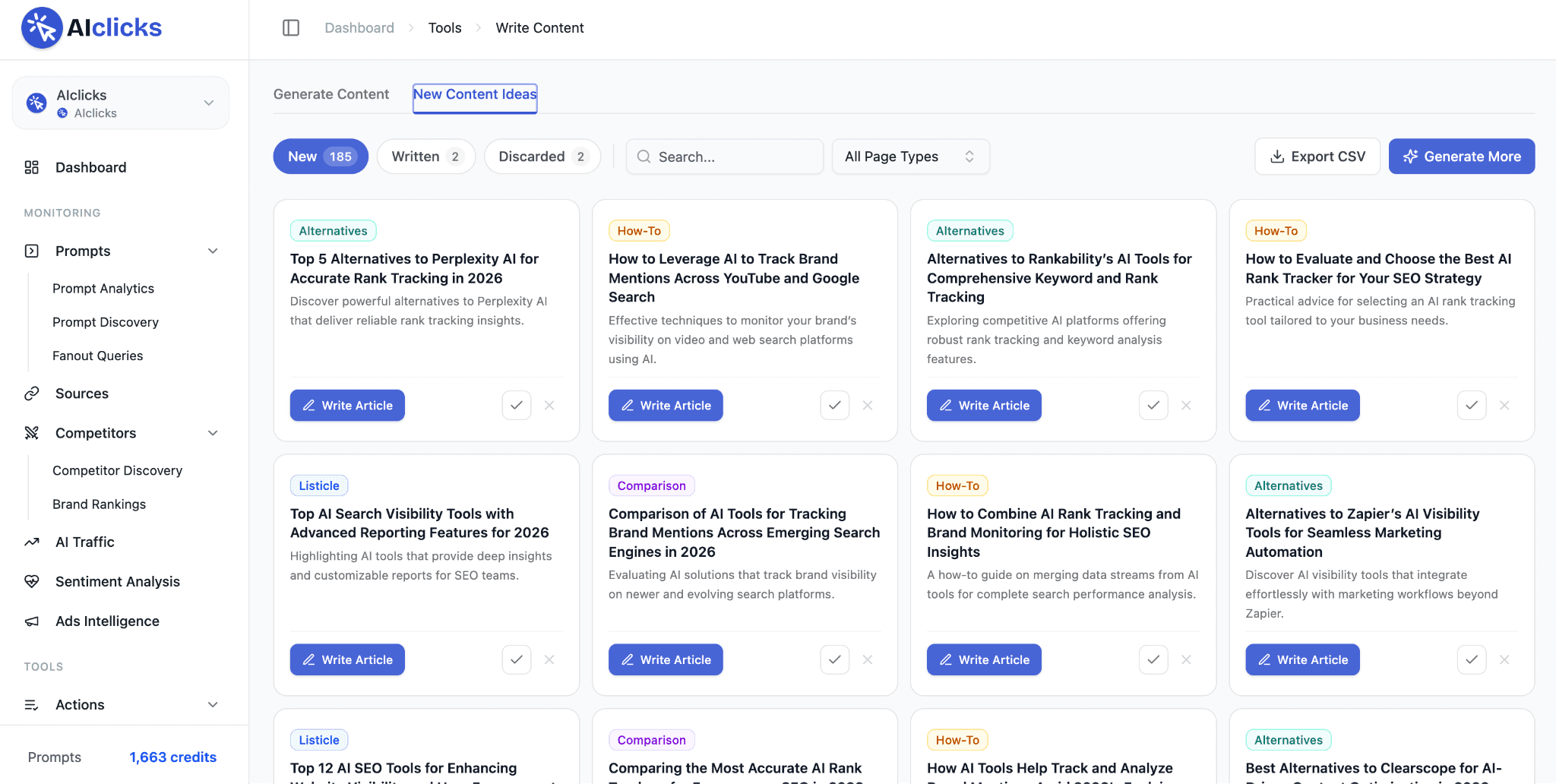The image size is (1556, 784).
Task: Mark 'Alternatives to Rankability's AI Tools' as written
Action: pyautogui.click(x=1153, y=406)
